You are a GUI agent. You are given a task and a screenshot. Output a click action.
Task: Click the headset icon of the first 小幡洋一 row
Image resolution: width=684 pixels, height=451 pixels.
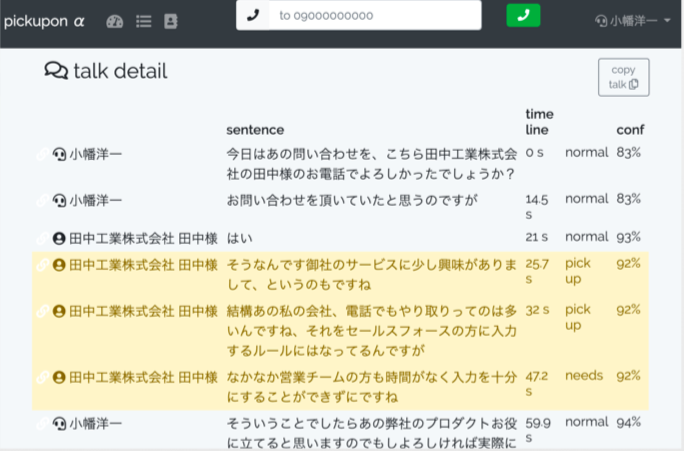pyautogui.click(x=59, y=154)
